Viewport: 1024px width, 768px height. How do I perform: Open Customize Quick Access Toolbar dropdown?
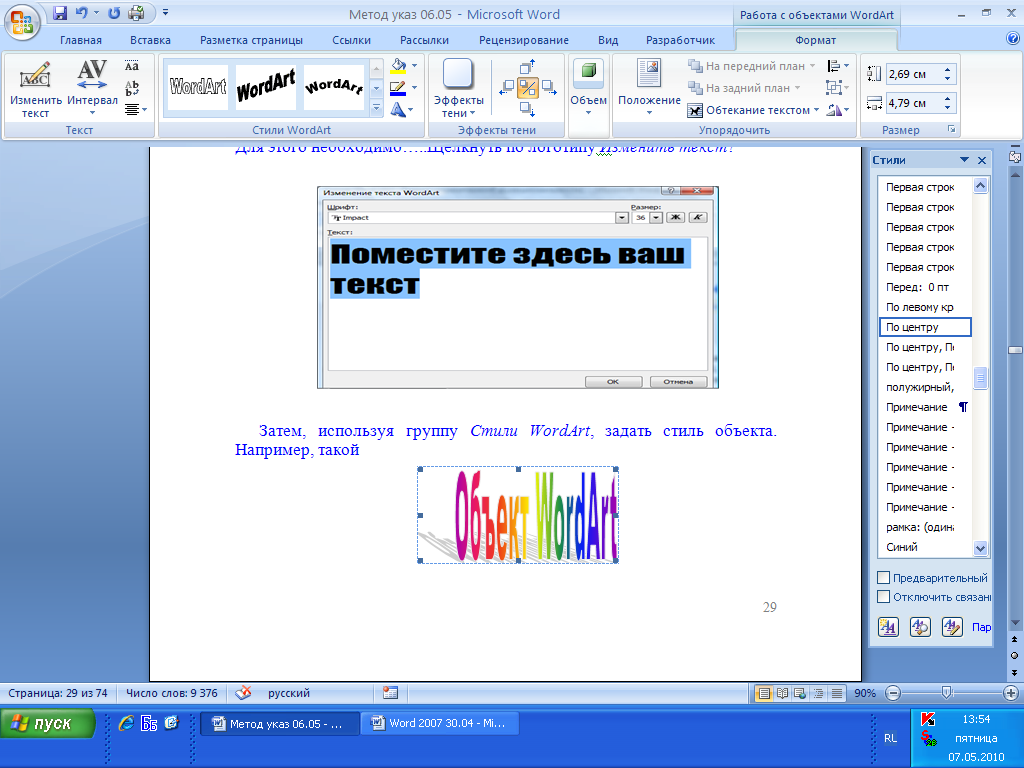(x=165, y=12)
